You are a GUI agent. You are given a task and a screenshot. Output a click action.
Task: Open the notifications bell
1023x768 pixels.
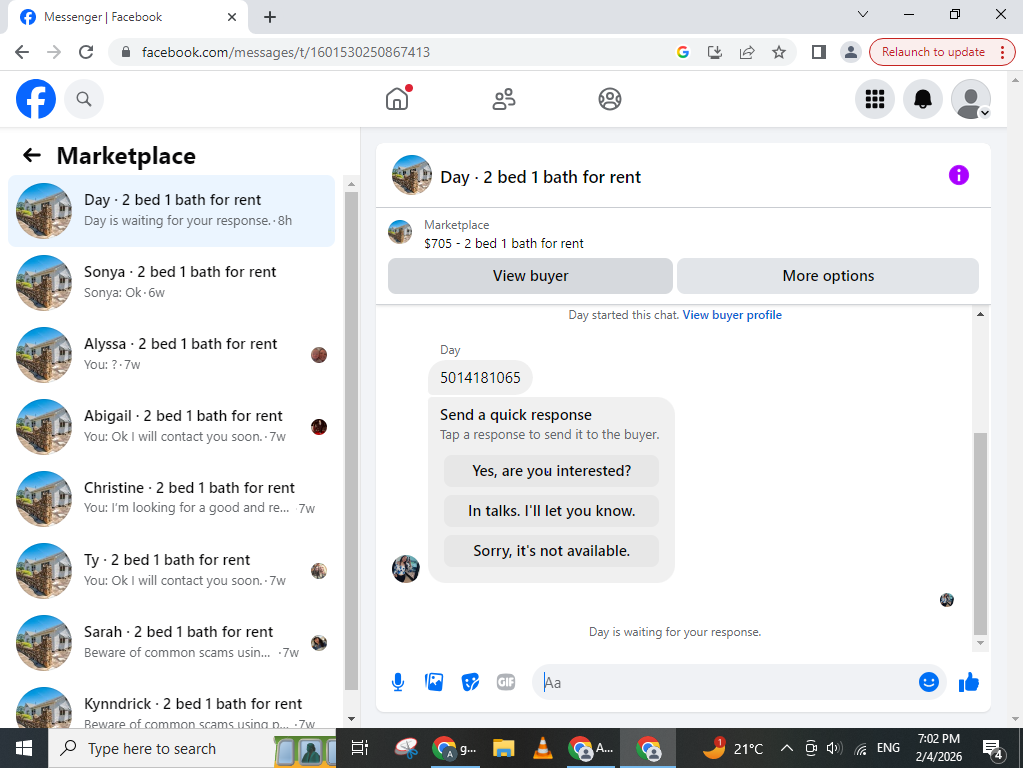point(923,99)
